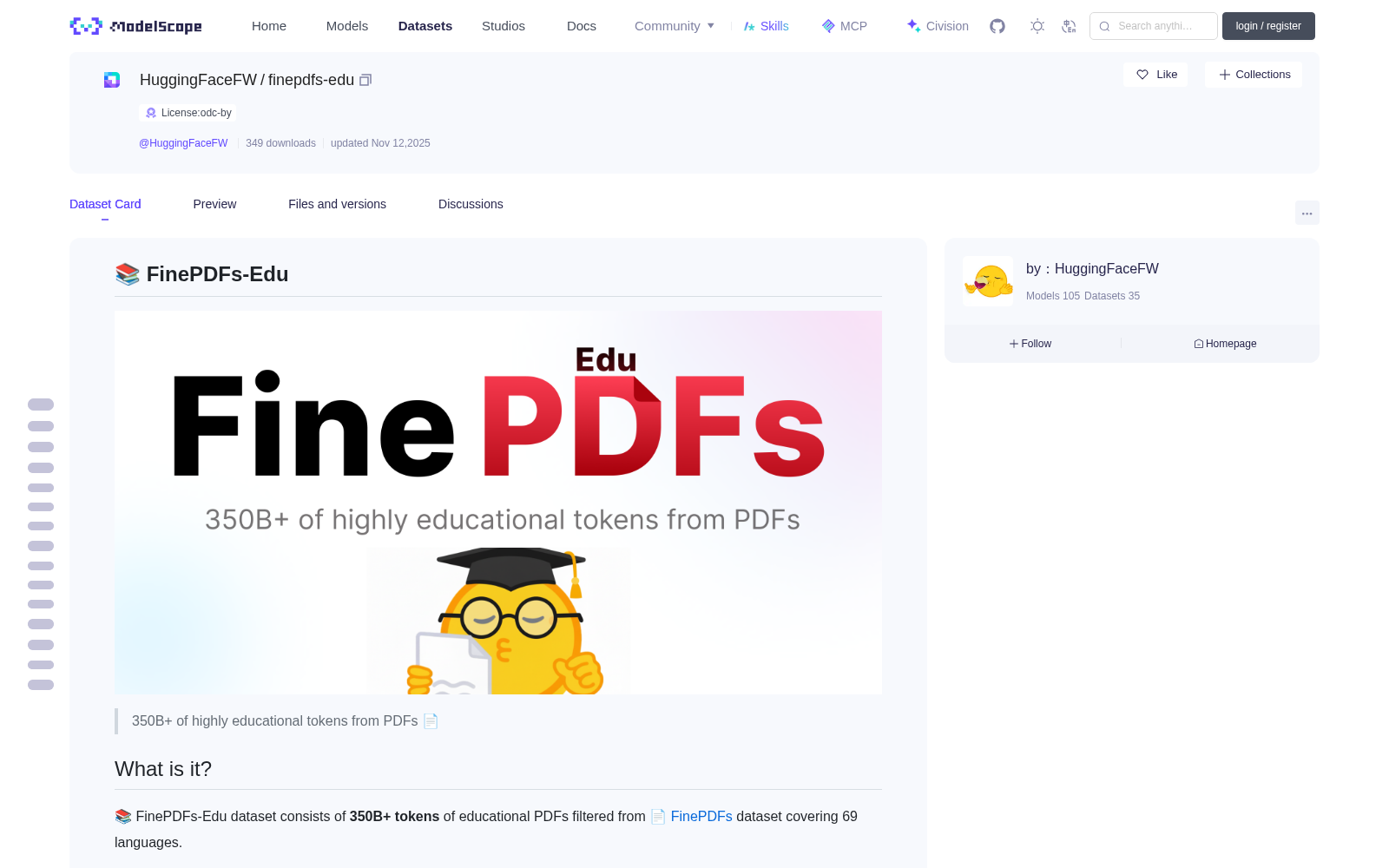This screenshot has height=868, width=1389.
Task: Open the Civision link
Action: coord(938,26)
